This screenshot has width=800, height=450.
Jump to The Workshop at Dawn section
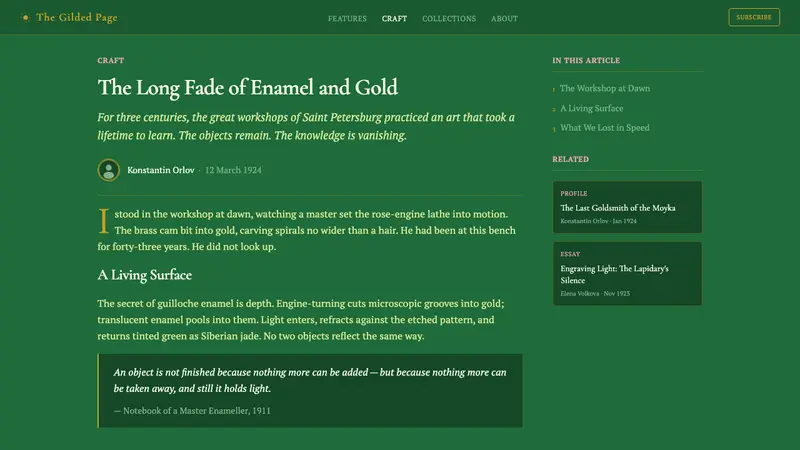(x=605, y=88)
